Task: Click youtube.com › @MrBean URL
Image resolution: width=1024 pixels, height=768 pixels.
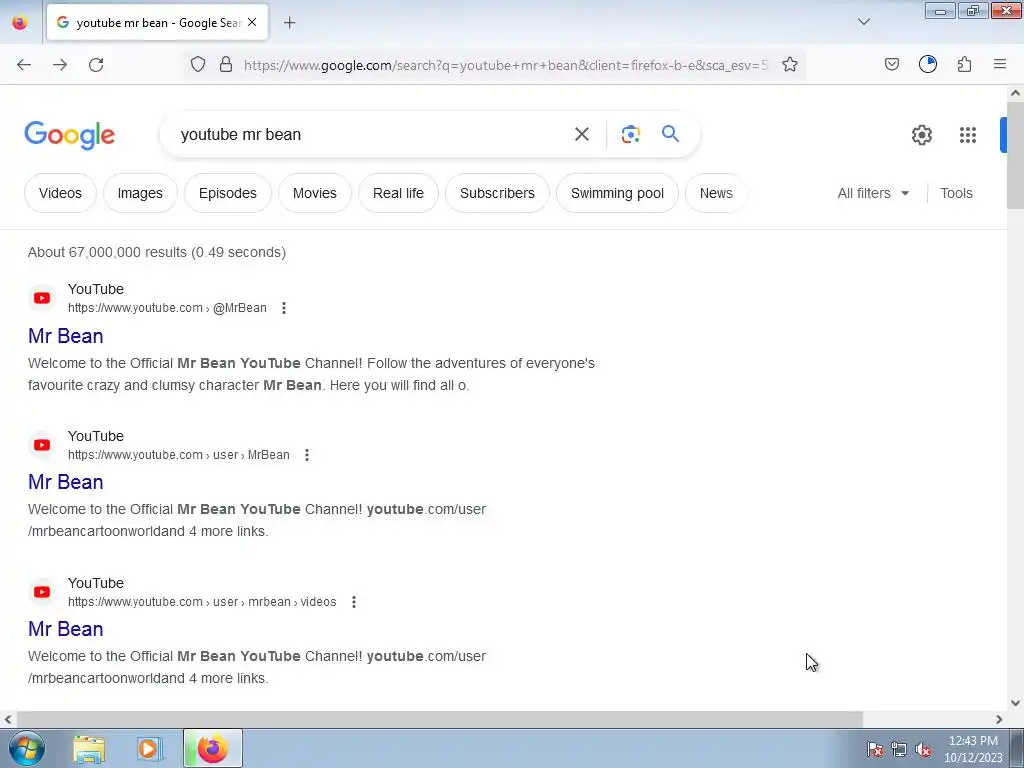Action: [x=167, y=308]
